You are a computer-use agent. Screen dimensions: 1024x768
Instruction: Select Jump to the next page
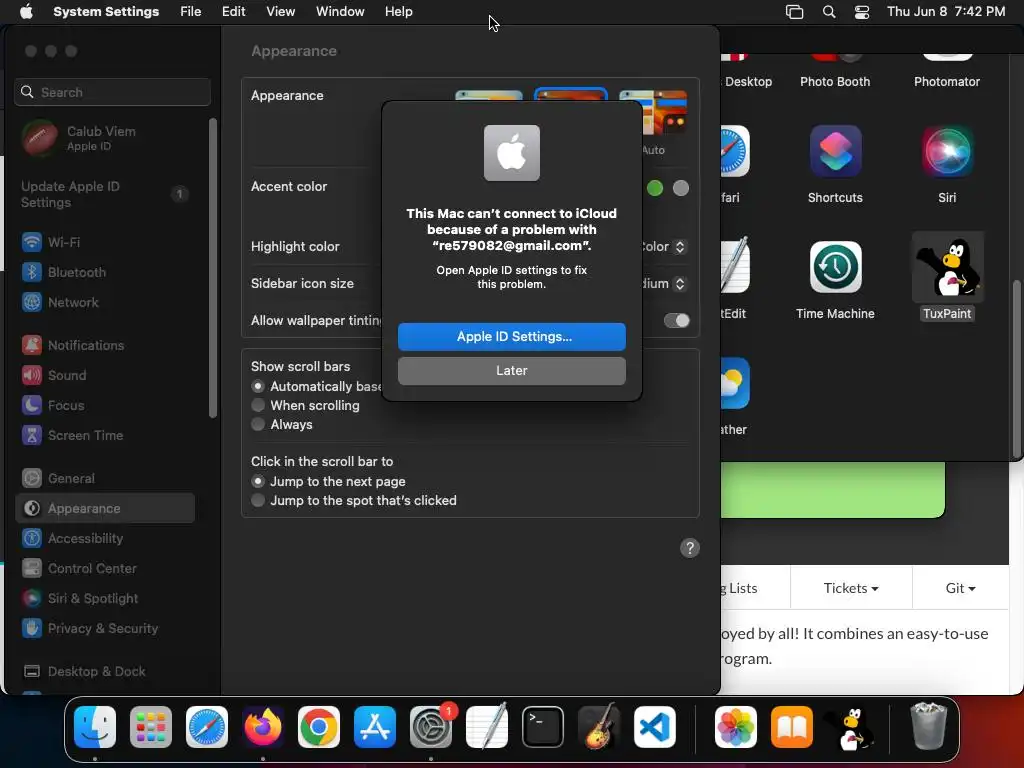(258, 481)
